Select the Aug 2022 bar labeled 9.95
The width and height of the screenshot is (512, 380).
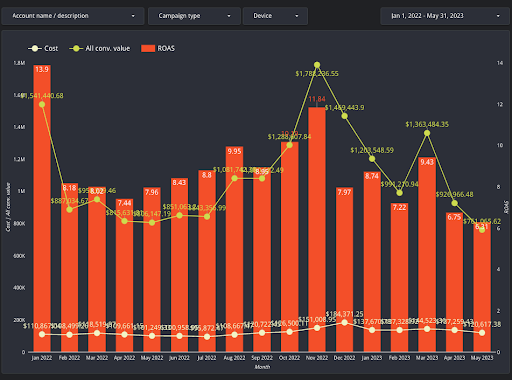tap(234, 249)
